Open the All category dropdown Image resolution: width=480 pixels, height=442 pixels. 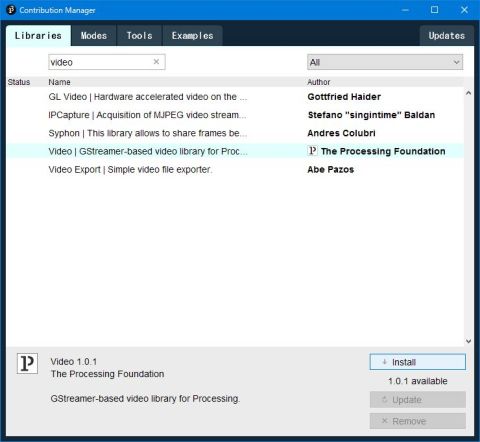[385, 62]
